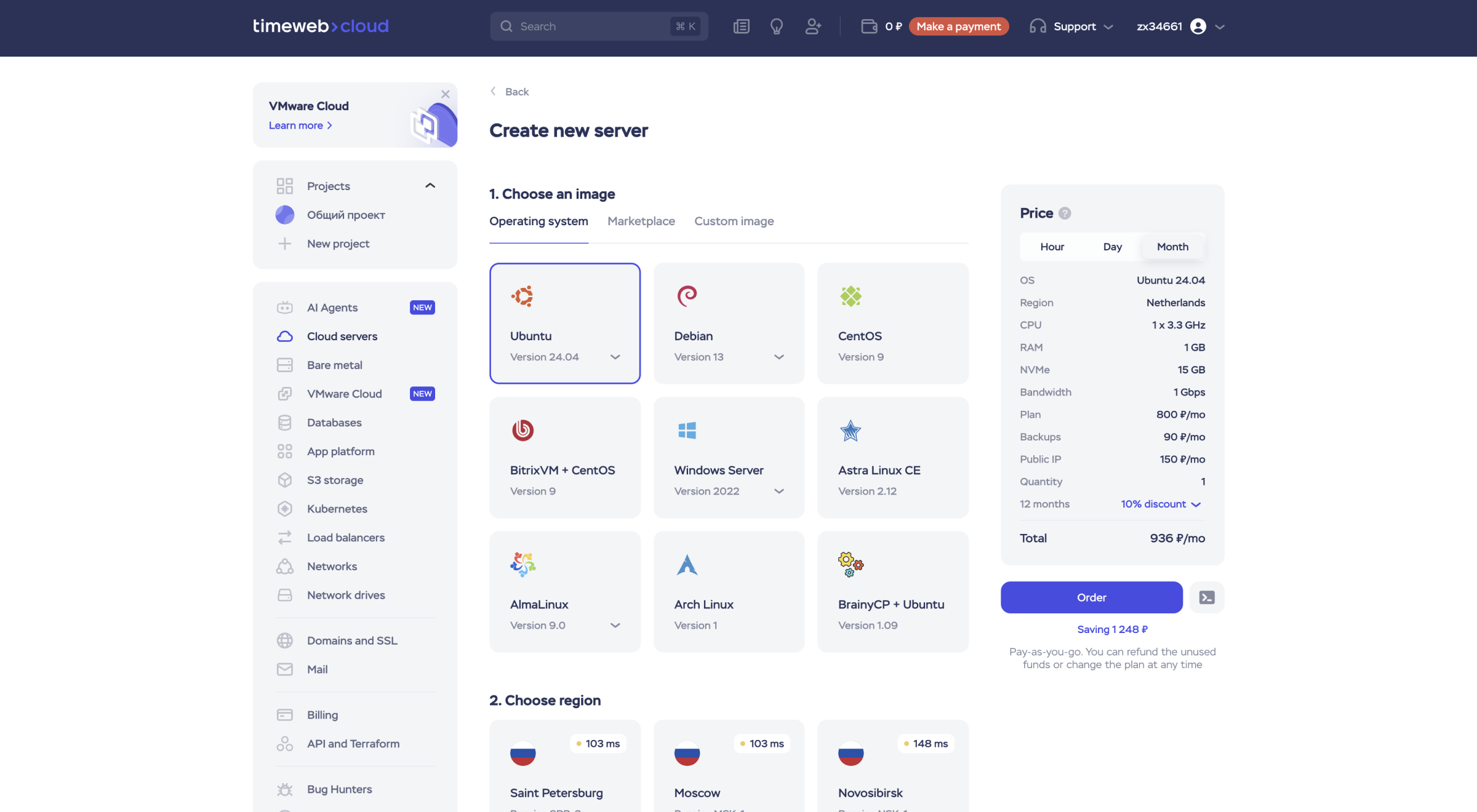Viewport: 1477px width, 812px height.
Task: Switch pricing period to Hour
Action: click(1052, 247)
